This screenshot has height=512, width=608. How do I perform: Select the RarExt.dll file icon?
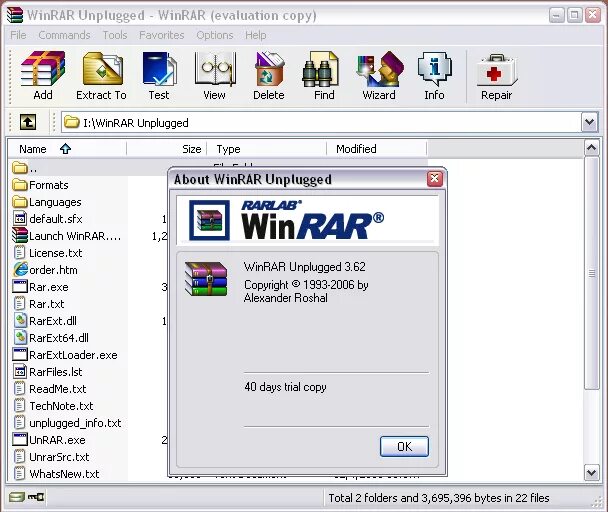pyautogui.click(x=20, y=320)
